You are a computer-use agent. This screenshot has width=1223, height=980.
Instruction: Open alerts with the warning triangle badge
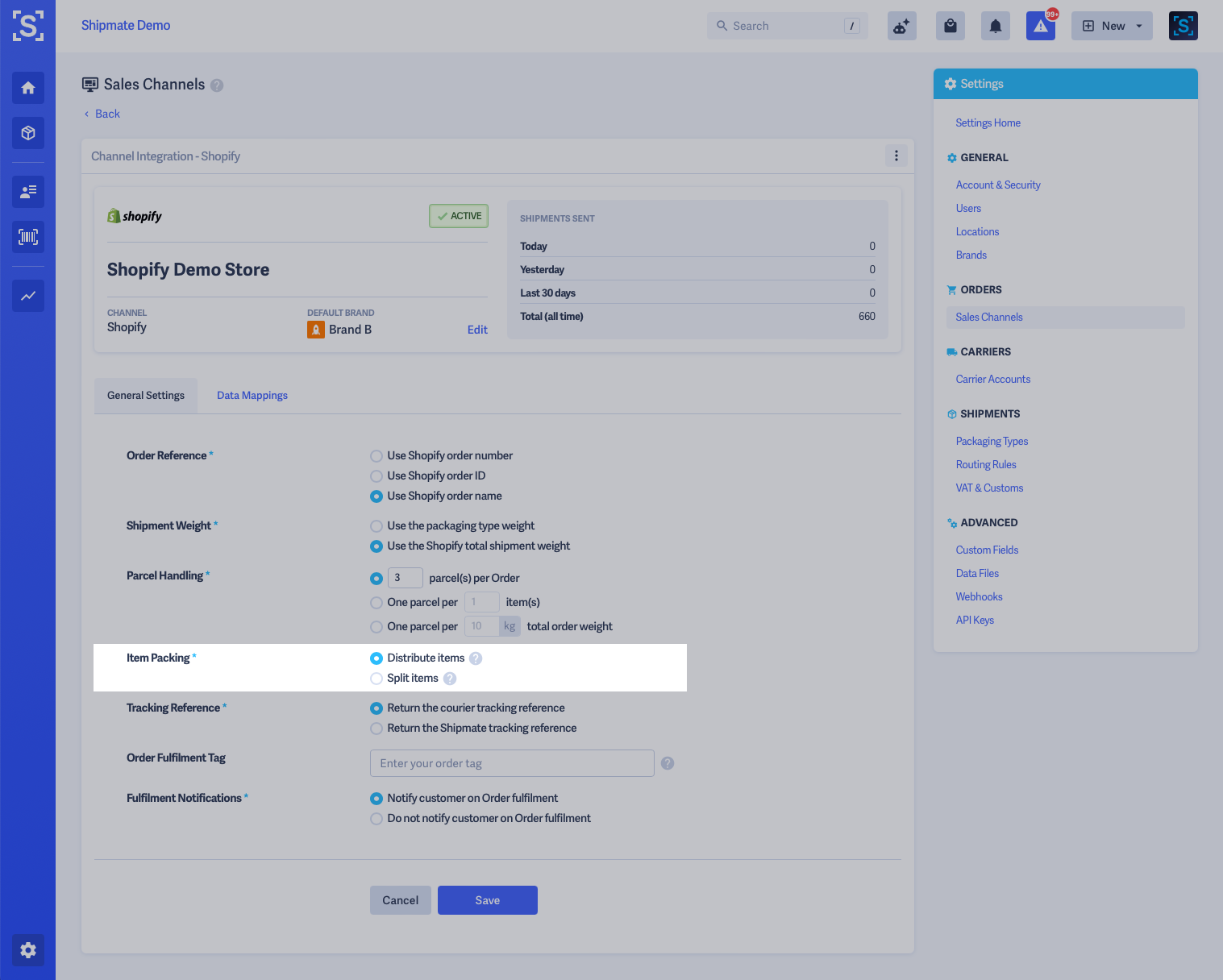click(1040, 25)
